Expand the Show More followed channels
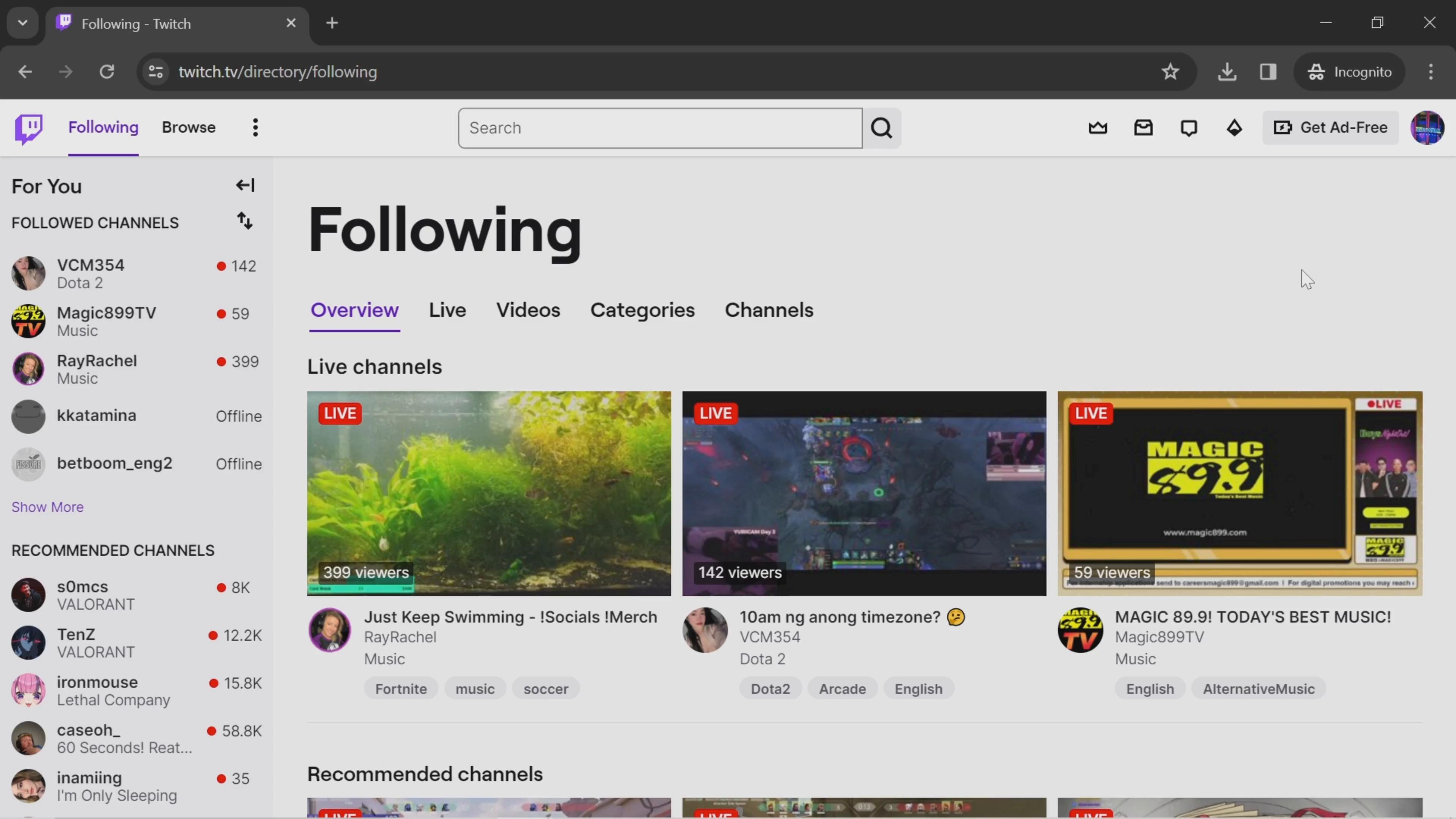This screenshot has height=819, width=1456. pos(47,506)
